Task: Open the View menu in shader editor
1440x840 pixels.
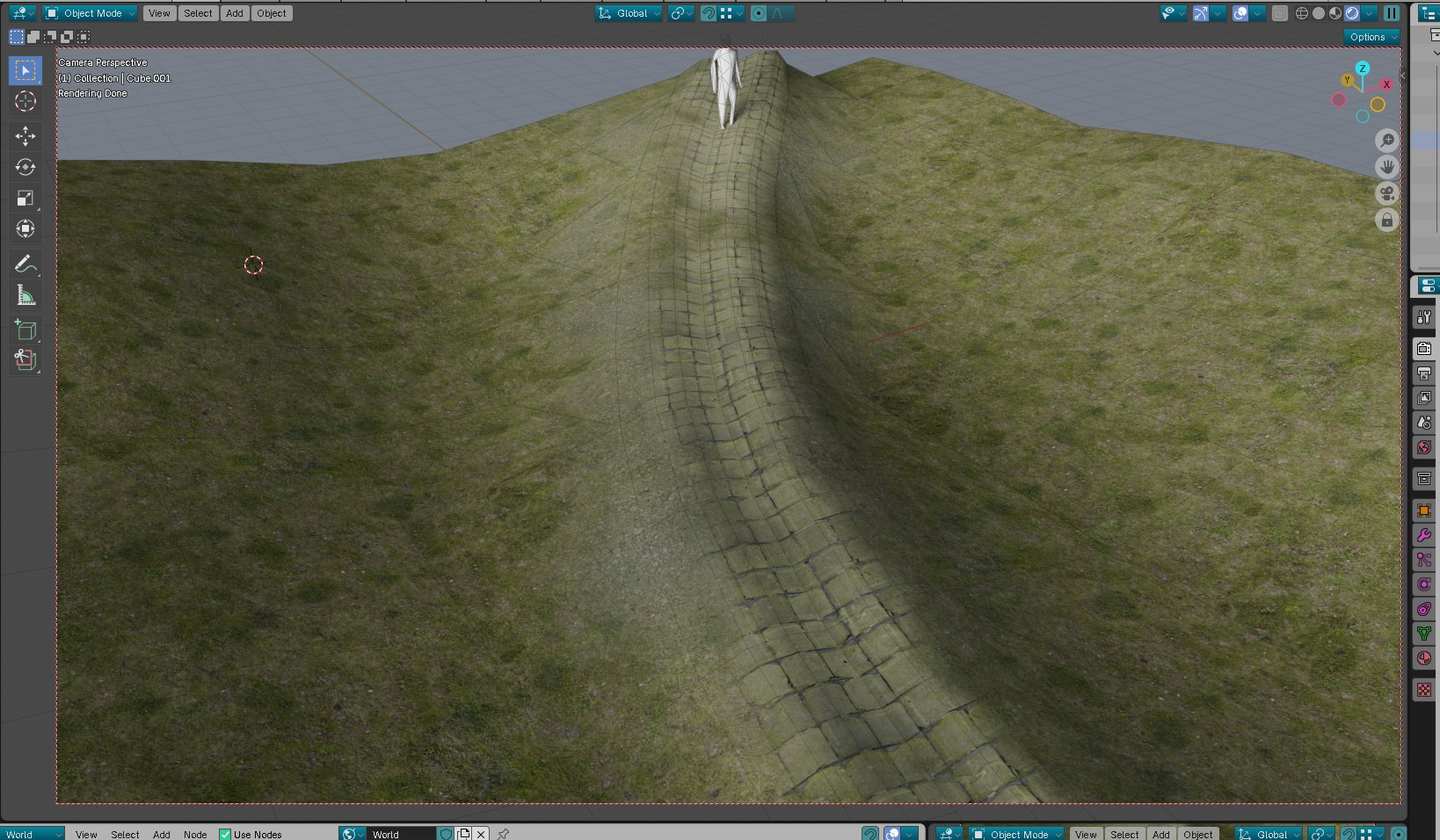Action: 86,834
